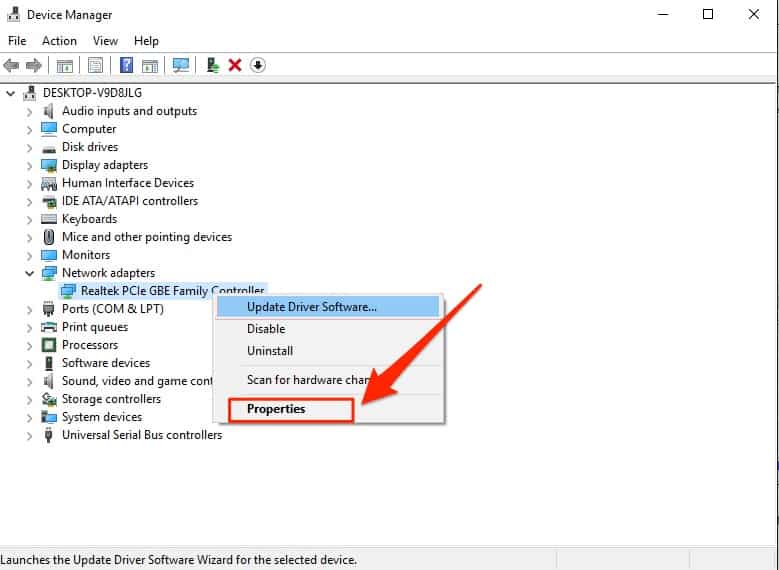Choose Disable in the context menu
This screenshot has width=779, height=570.
pos(328,329)
